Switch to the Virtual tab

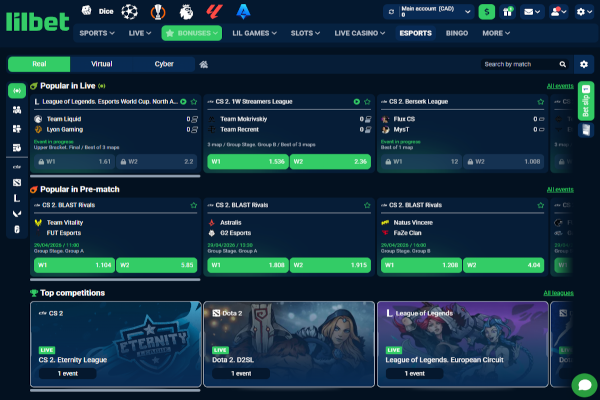pyautogui.click(x=101, y=64)
